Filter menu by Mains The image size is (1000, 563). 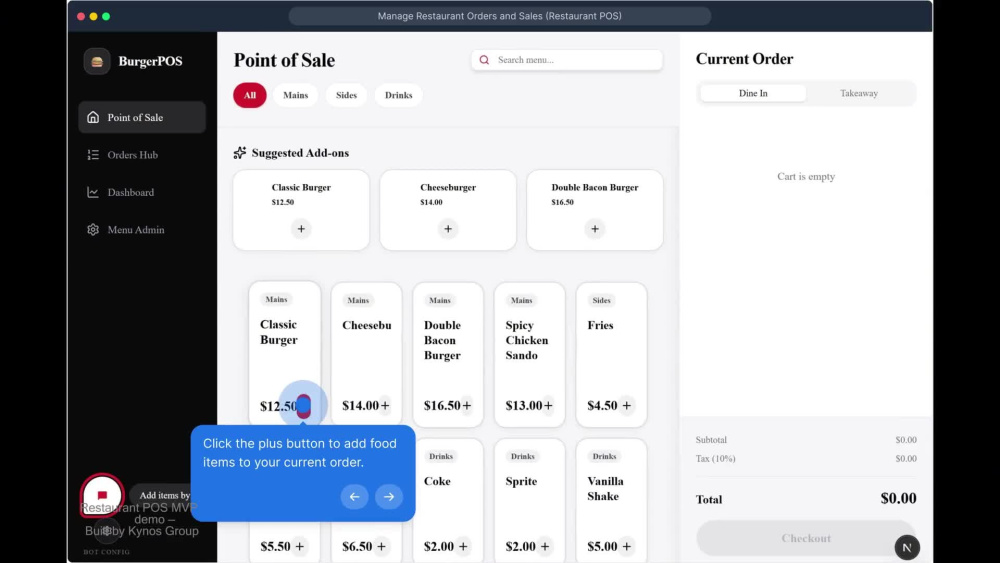point(295,95)
